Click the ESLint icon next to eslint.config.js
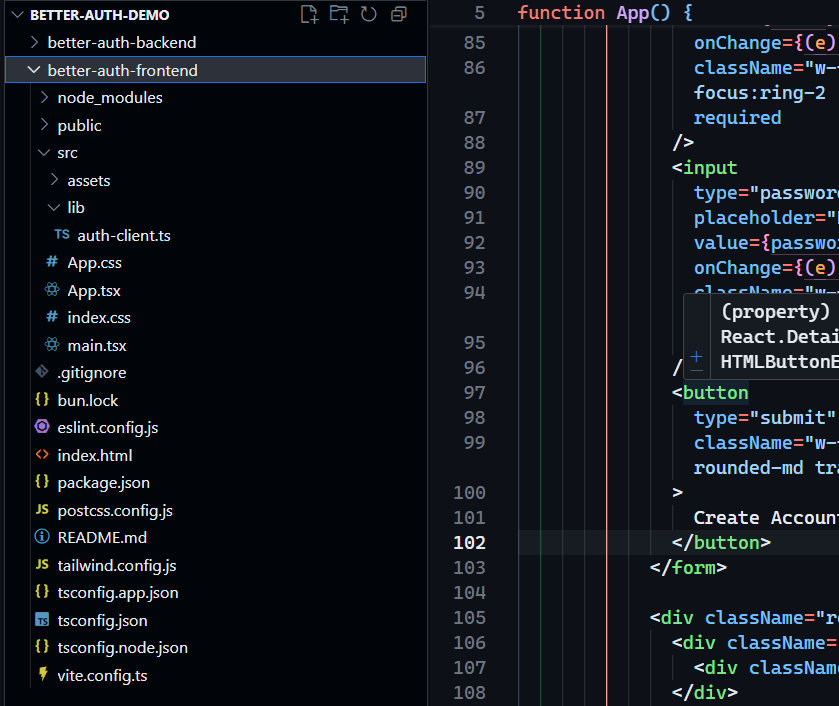 coord(41,427)
